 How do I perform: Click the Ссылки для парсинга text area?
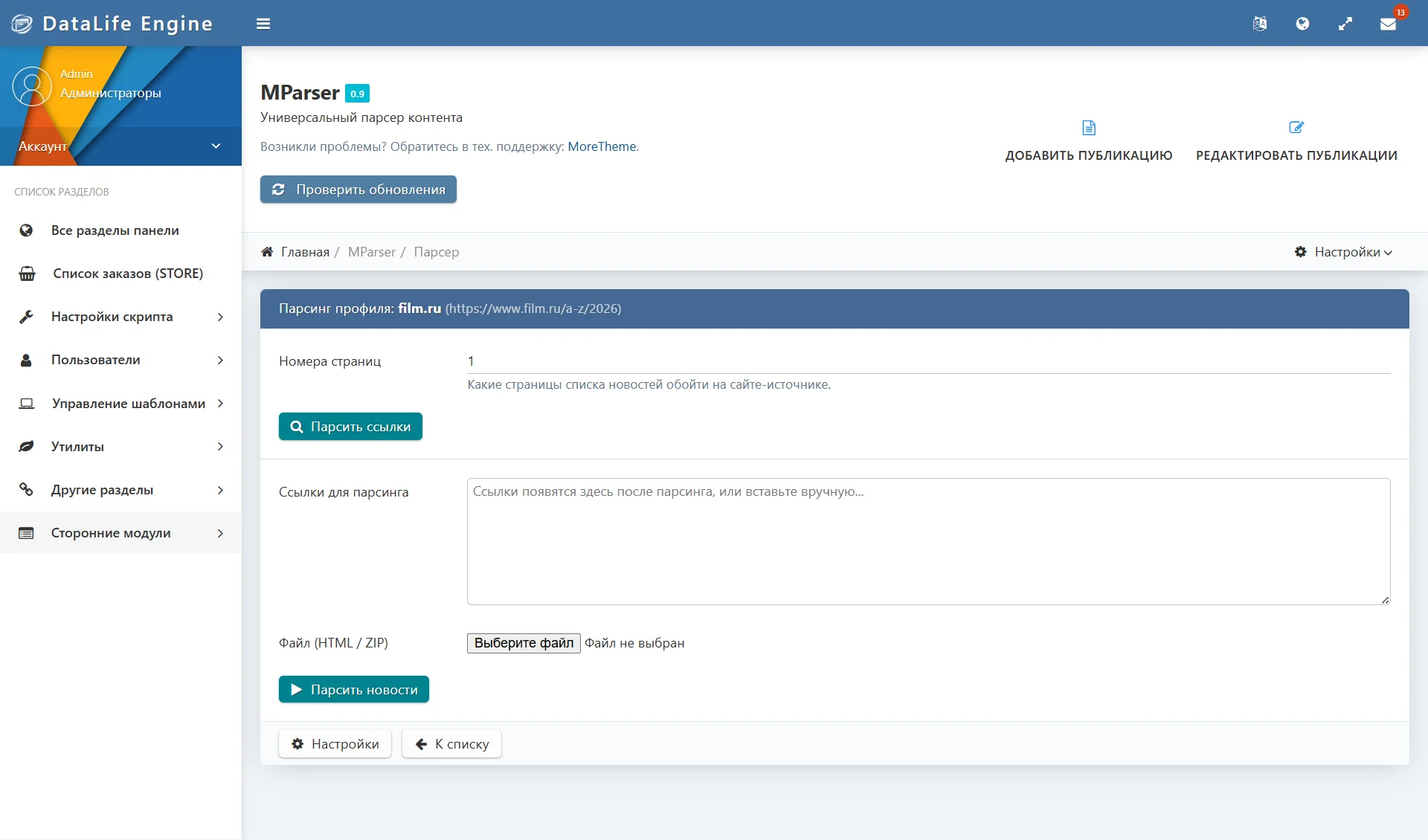(x=928, y=541)
